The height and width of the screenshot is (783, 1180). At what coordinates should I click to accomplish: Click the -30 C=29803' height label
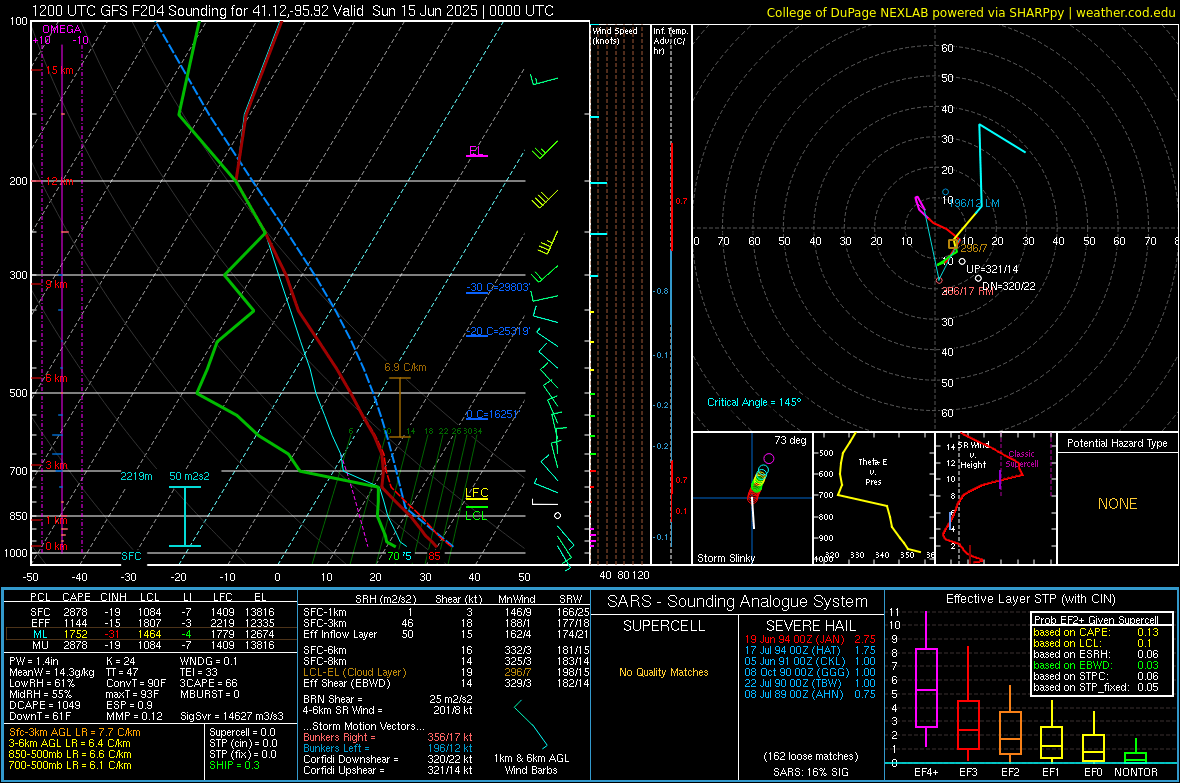[x=498, y=287]
